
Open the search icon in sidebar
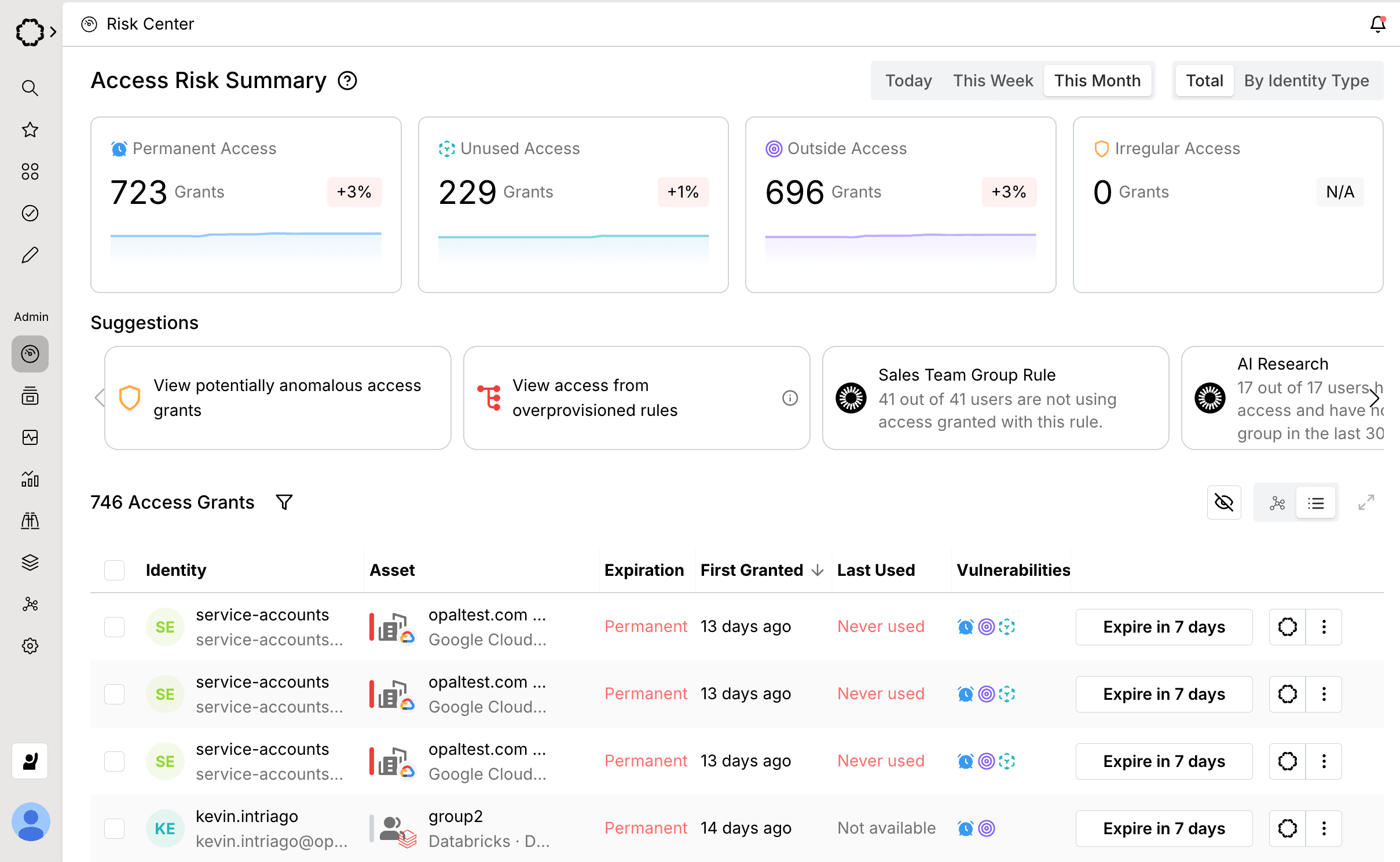tap(30, 88)
